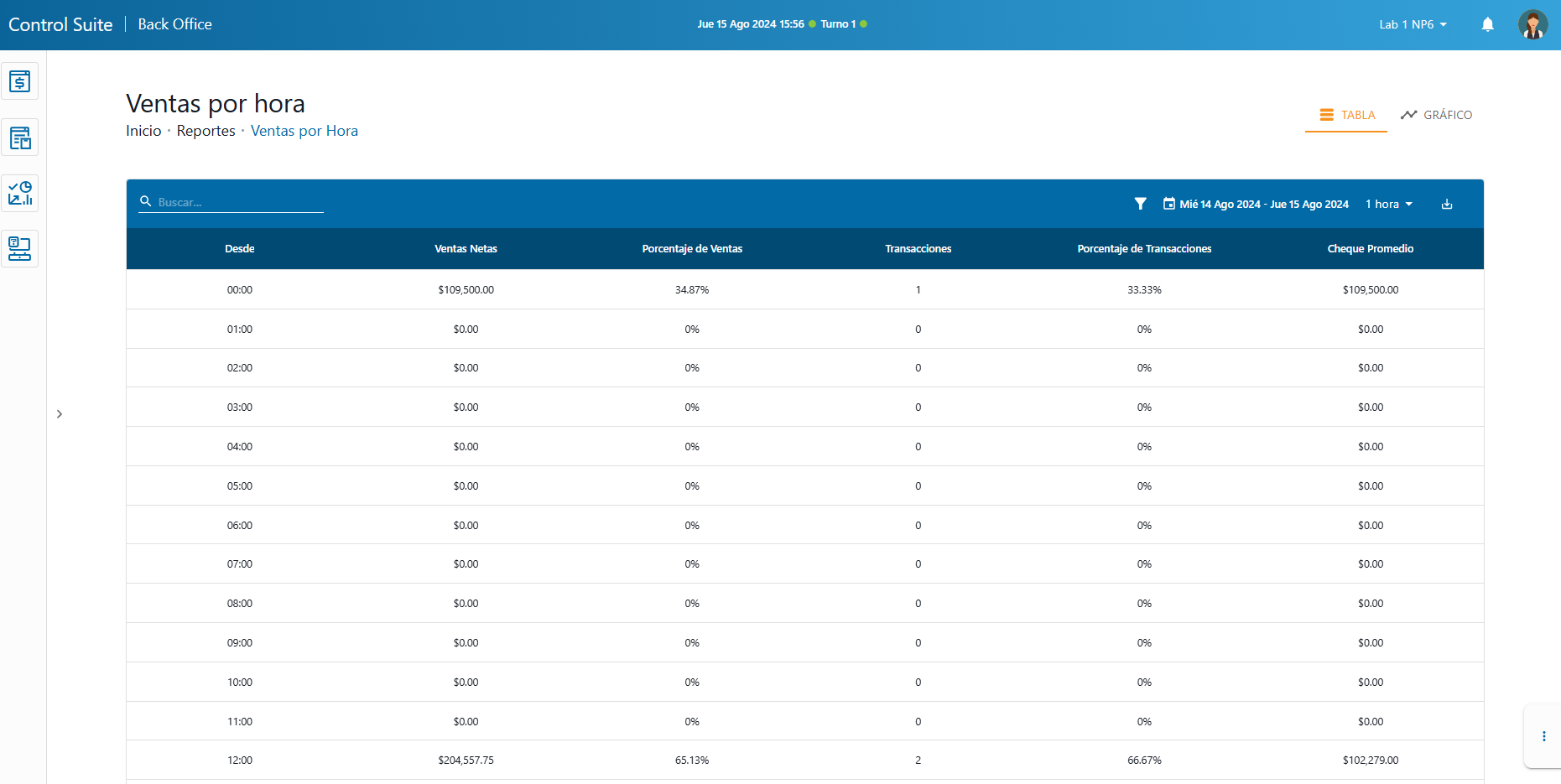
Task: Sort by Ventas Netas column header
Action: click(466, 249)
